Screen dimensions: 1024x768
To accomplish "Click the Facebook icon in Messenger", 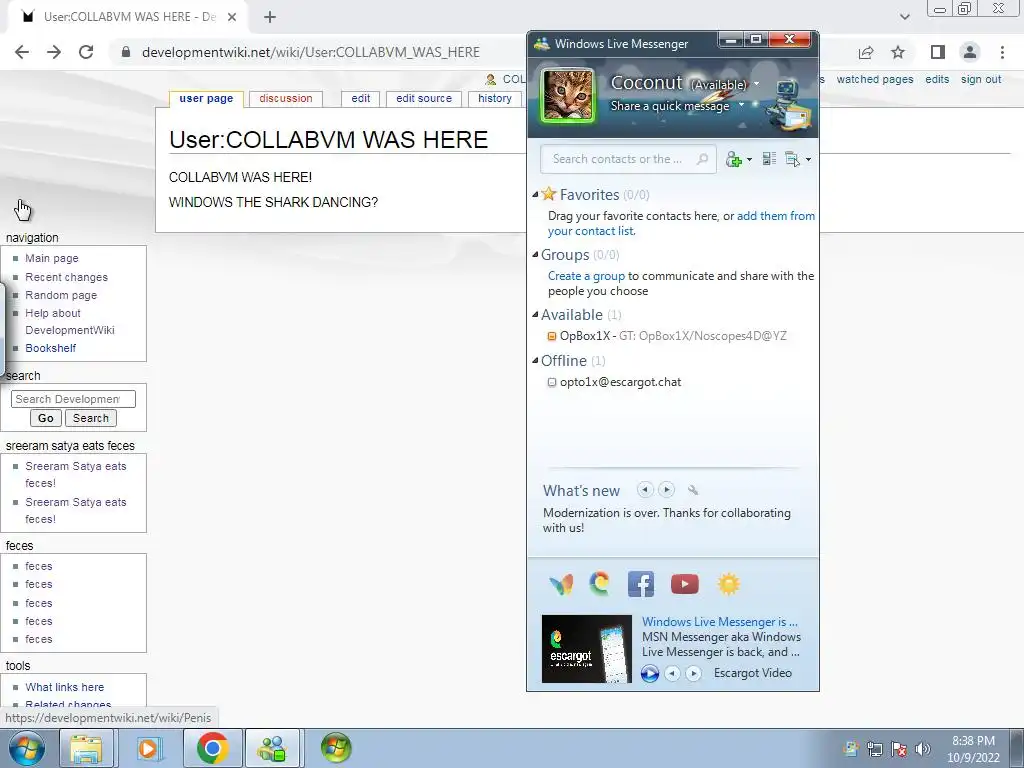I will point(641,584).
